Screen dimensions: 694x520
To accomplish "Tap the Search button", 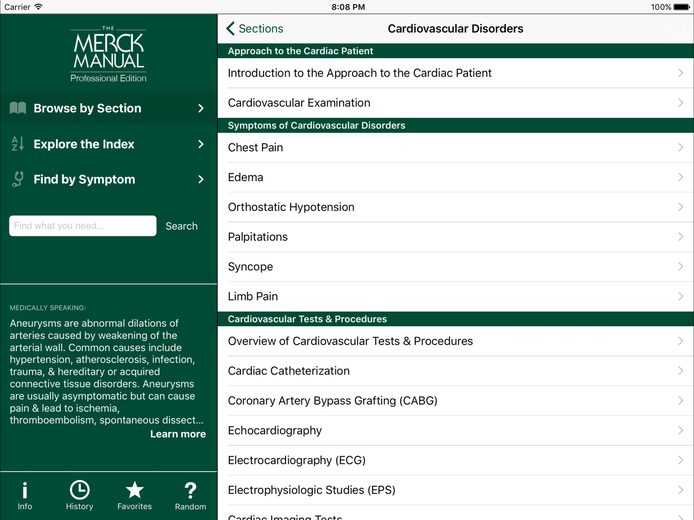I will click(x=181, y=226).
